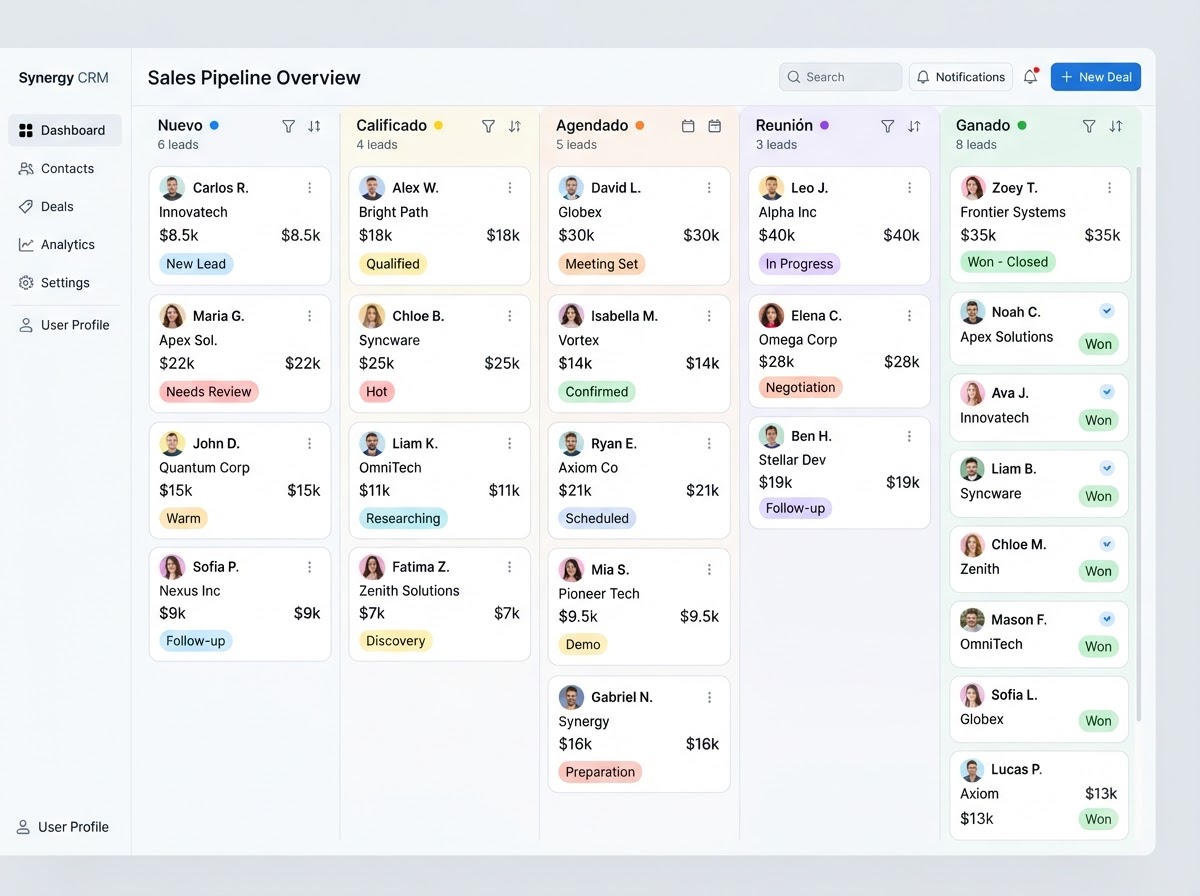Click 'Pioneer Tech' company name

[599, 594]
